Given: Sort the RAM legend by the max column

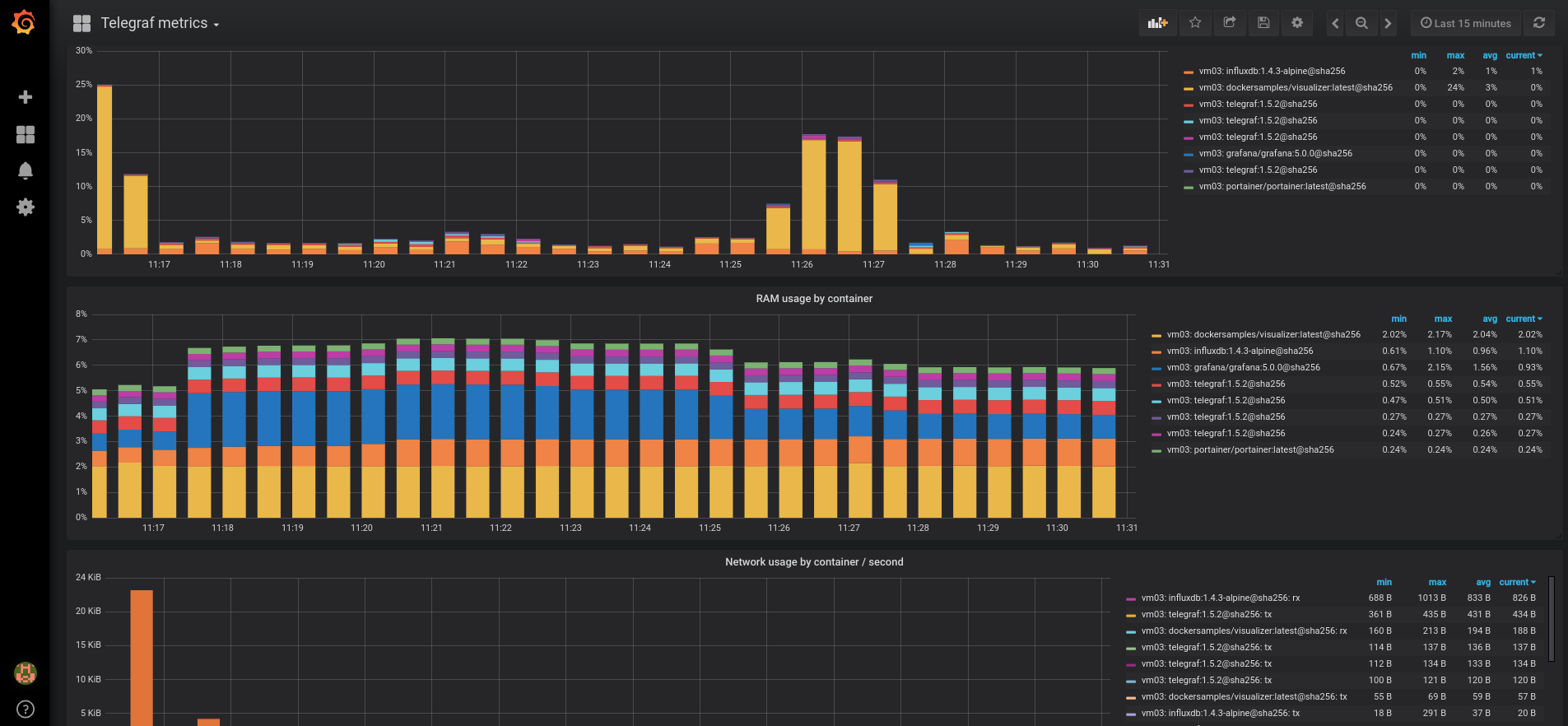Looking at the screenshot, I should pyautogui.click(x=1442, y=319).
